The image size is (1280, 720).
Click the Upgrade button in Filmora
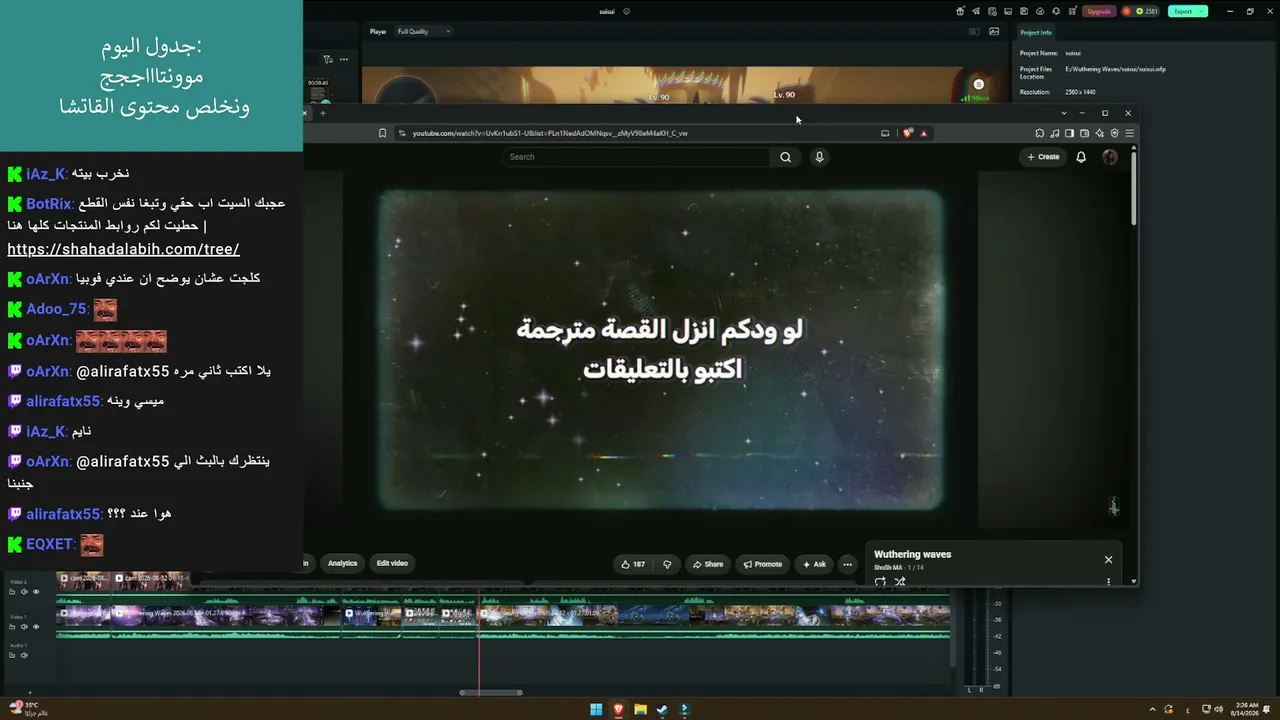coord(1100,11)
